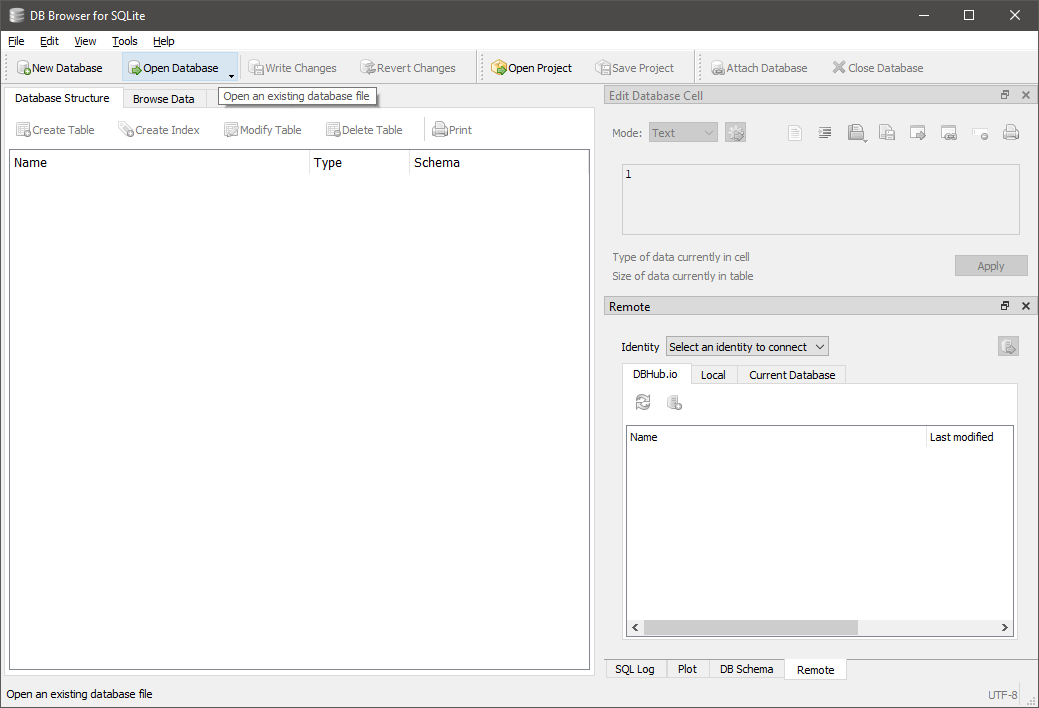Viewport: 1039px width, 708px height.
Task: Float the Edit Database Cell panel
Action: pyautogui.click(x=1005, y=95)
